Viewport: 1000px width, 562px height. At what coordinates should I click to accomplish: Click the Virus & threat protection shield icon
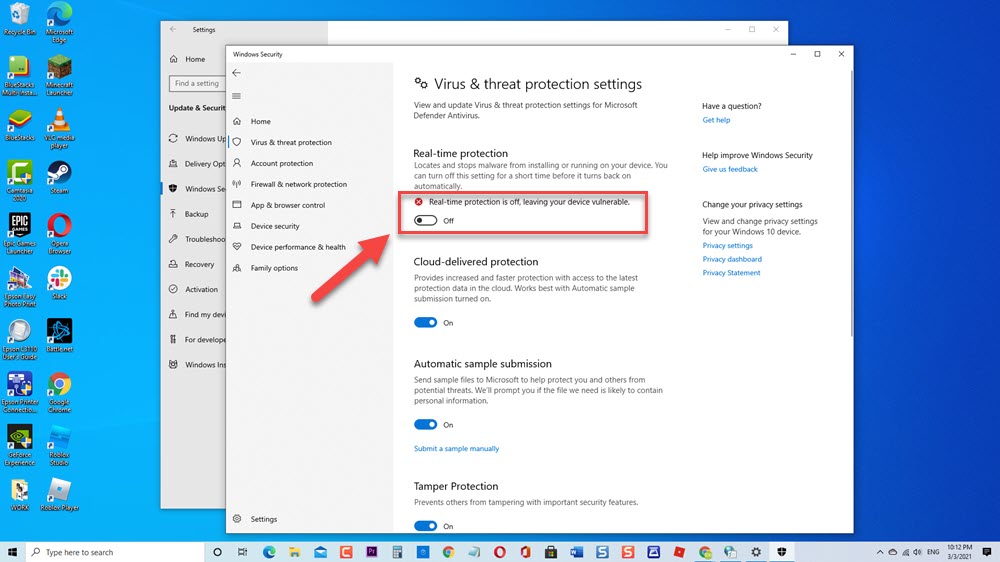tap(237, 142)
